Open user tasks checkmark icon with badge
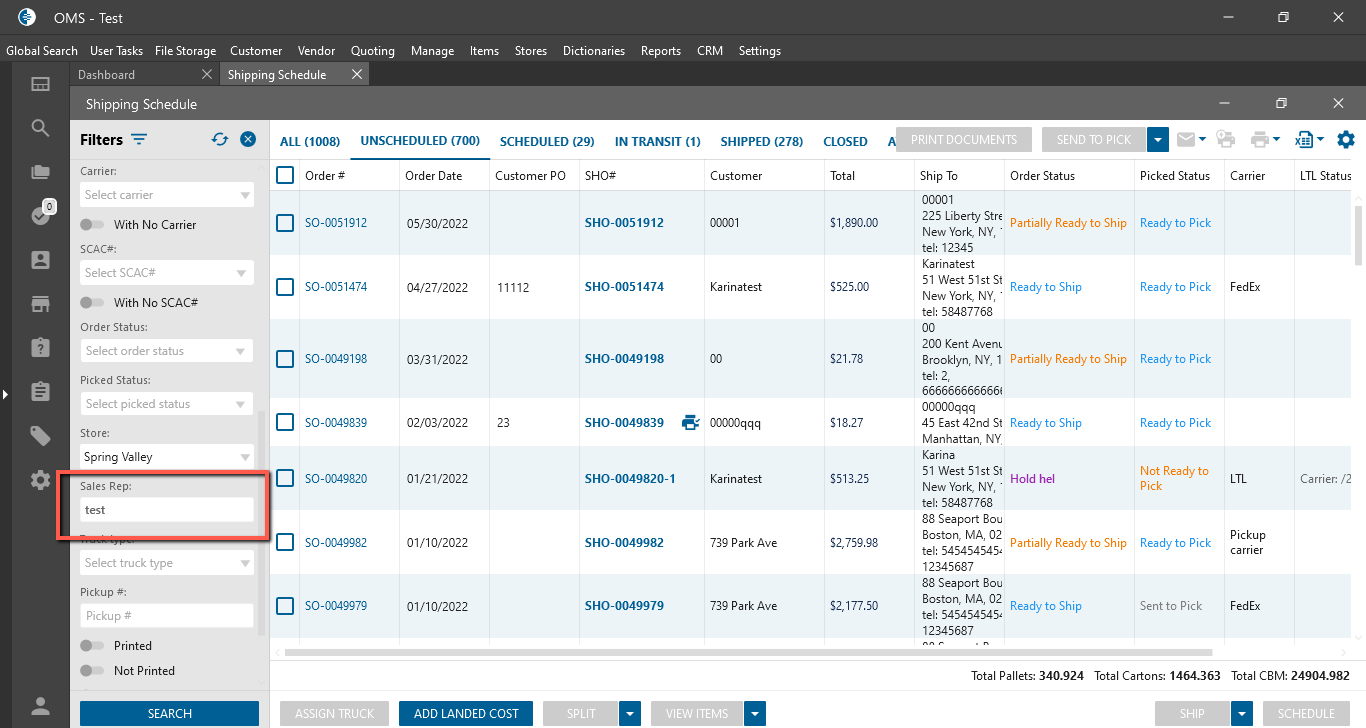This screenshot has width=1366, height=728. (x=40, y=216)
